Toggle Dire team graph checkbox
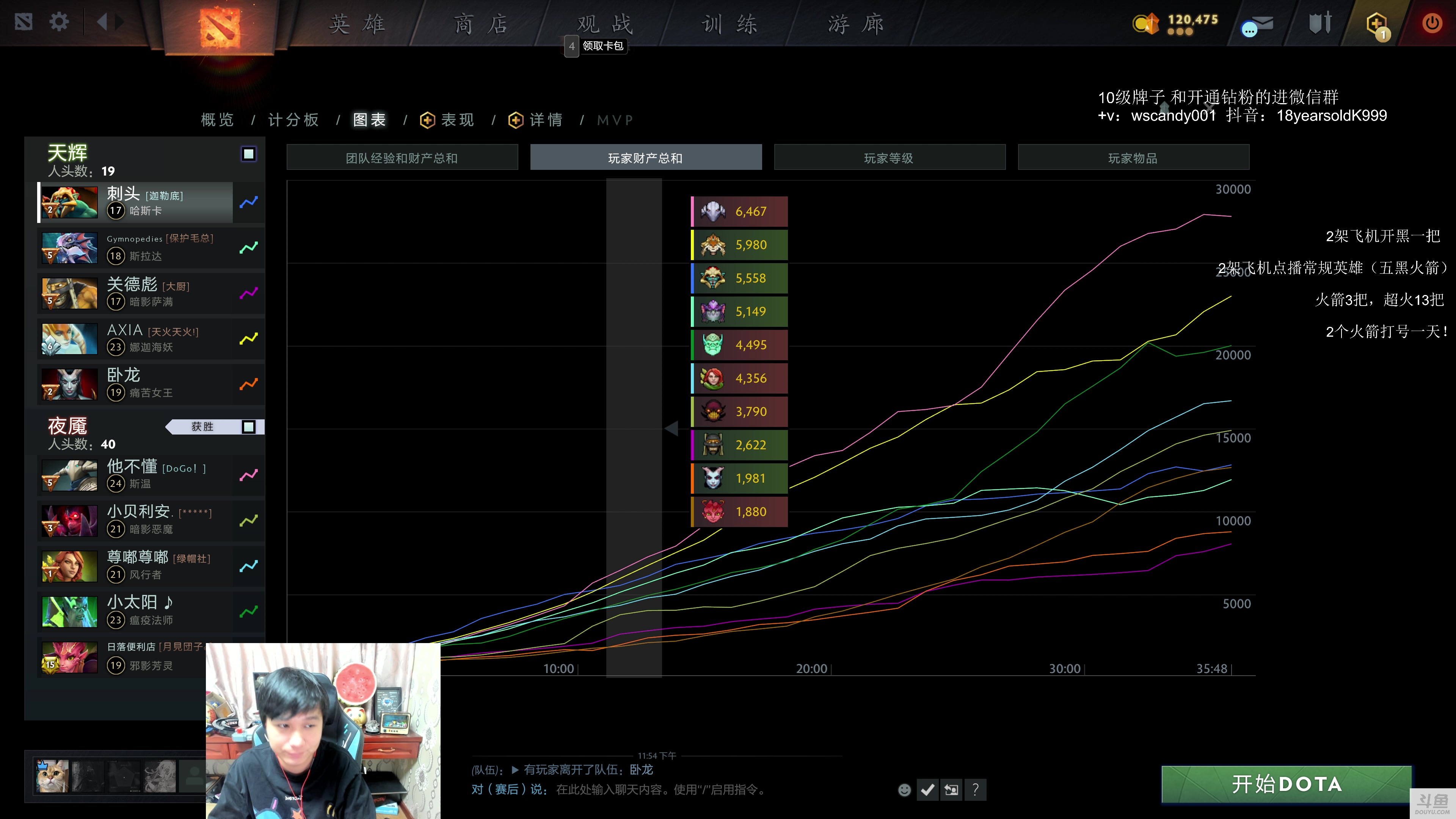 (x=249, y=427)
